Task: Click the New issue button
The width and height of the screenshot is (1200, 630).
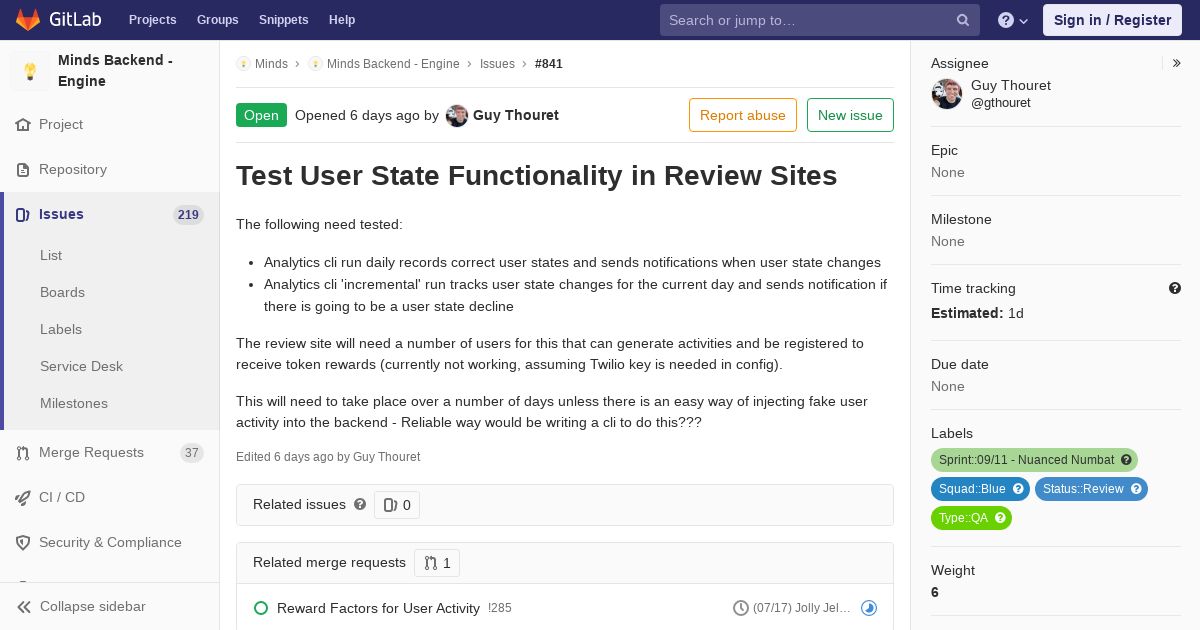Action: (850, 115)
